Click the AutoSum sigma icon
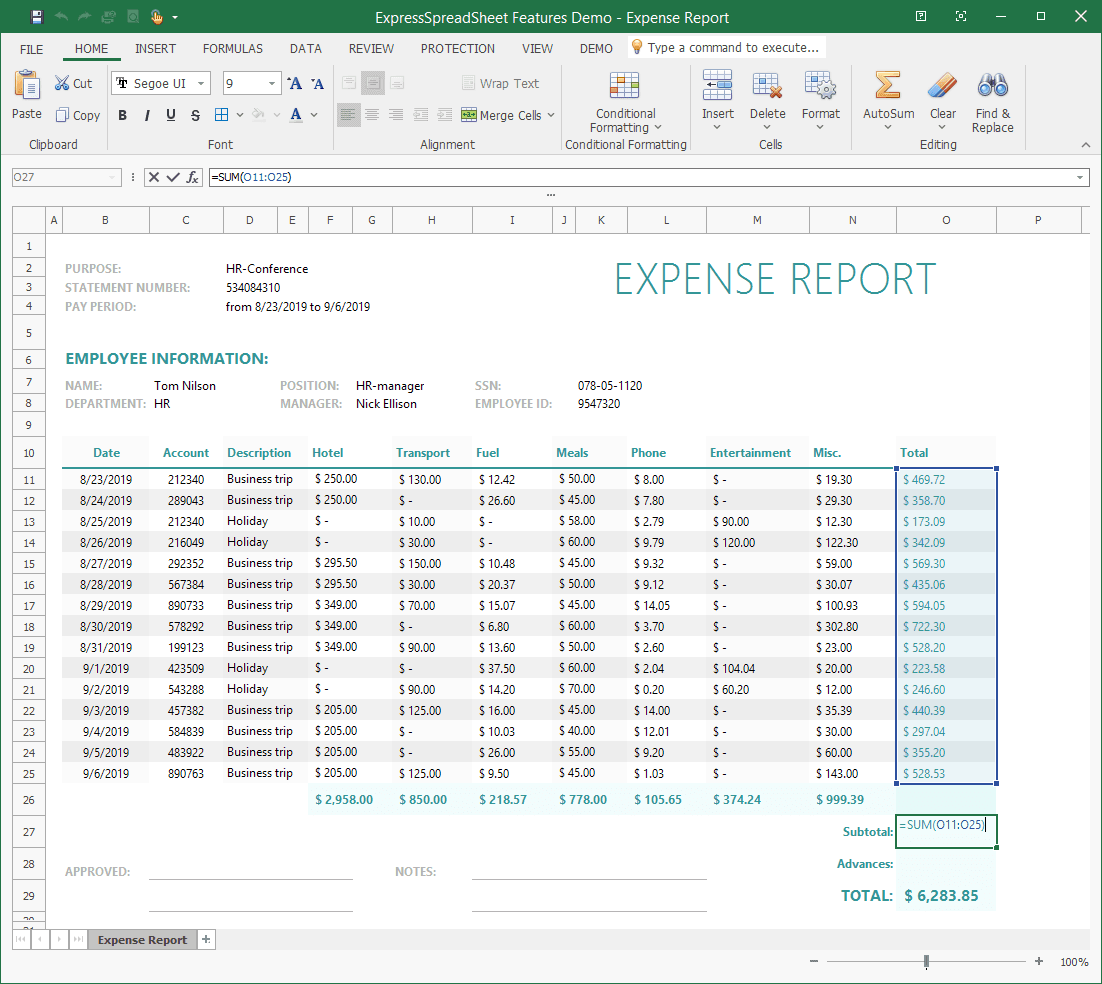Viewport: 1102px width, 984px height. tap(888, 85)
